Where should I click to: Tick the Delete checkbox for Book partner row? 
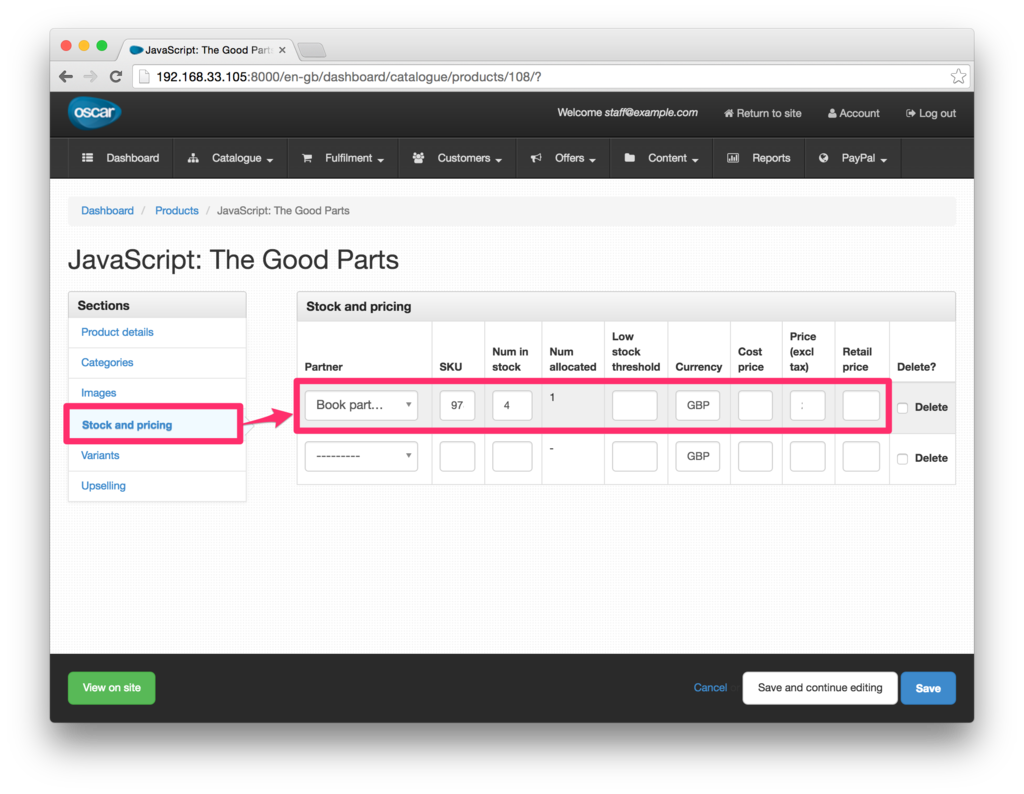click(903, 408)
